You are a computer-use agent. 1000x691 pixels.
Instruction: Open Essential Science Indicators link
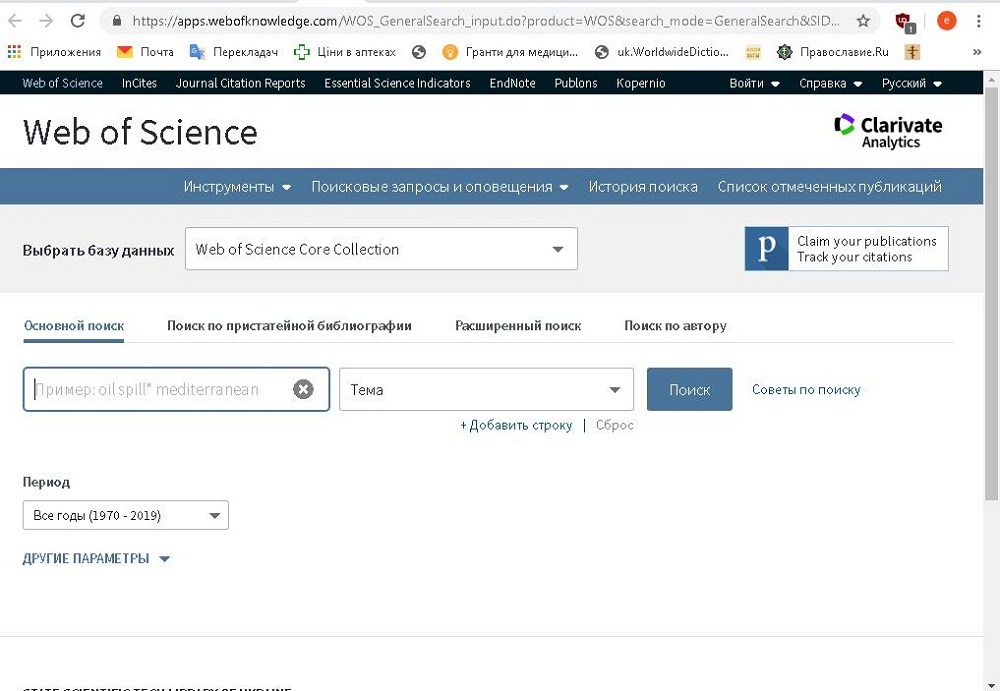click(397, 83)
